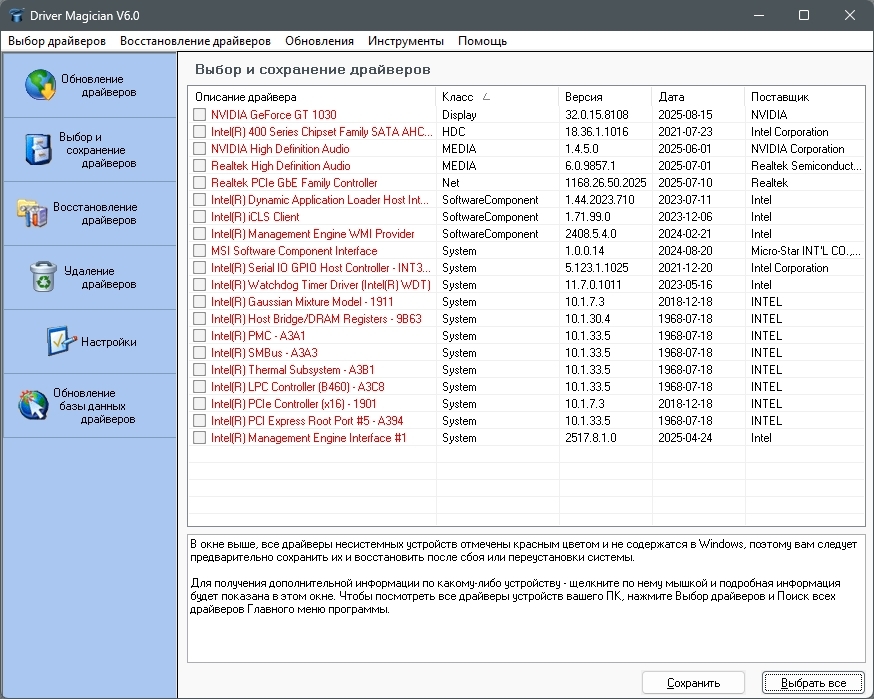The image size is (874, 699).
Task: Check Realtek PCIe GbE Family Controller box
Action: [x=200, y=183]
